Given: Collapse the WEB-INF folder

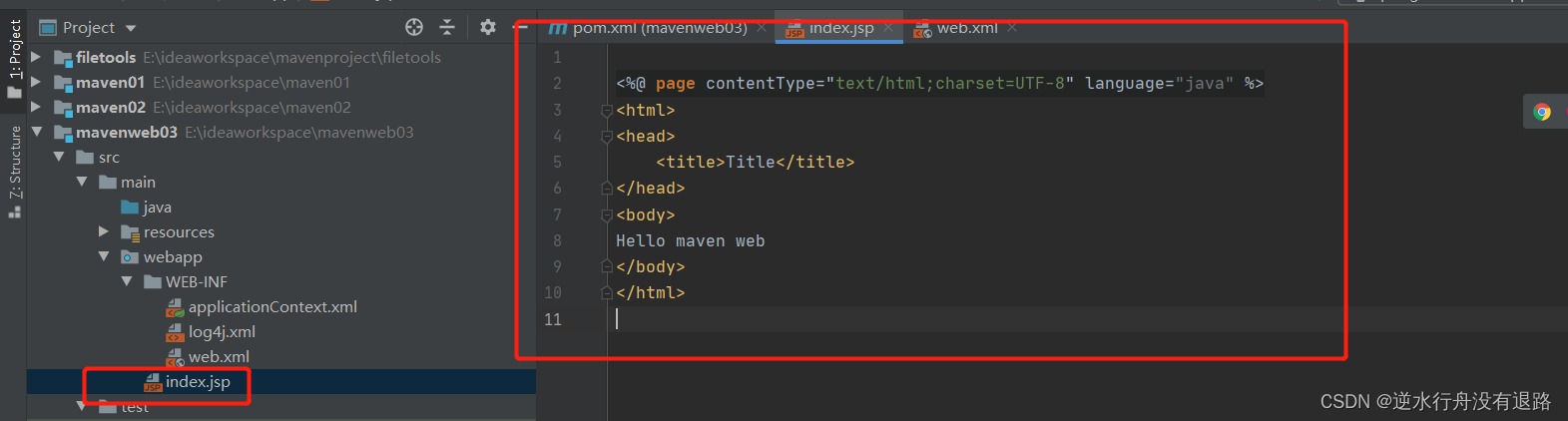Looking at the screenshot, I should tap(127, 281).
